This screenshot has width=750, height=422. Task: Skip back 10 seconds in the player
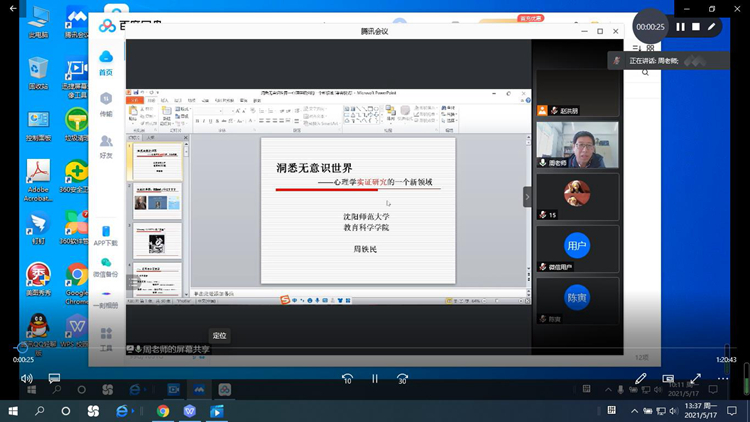[x=348, y=378]
